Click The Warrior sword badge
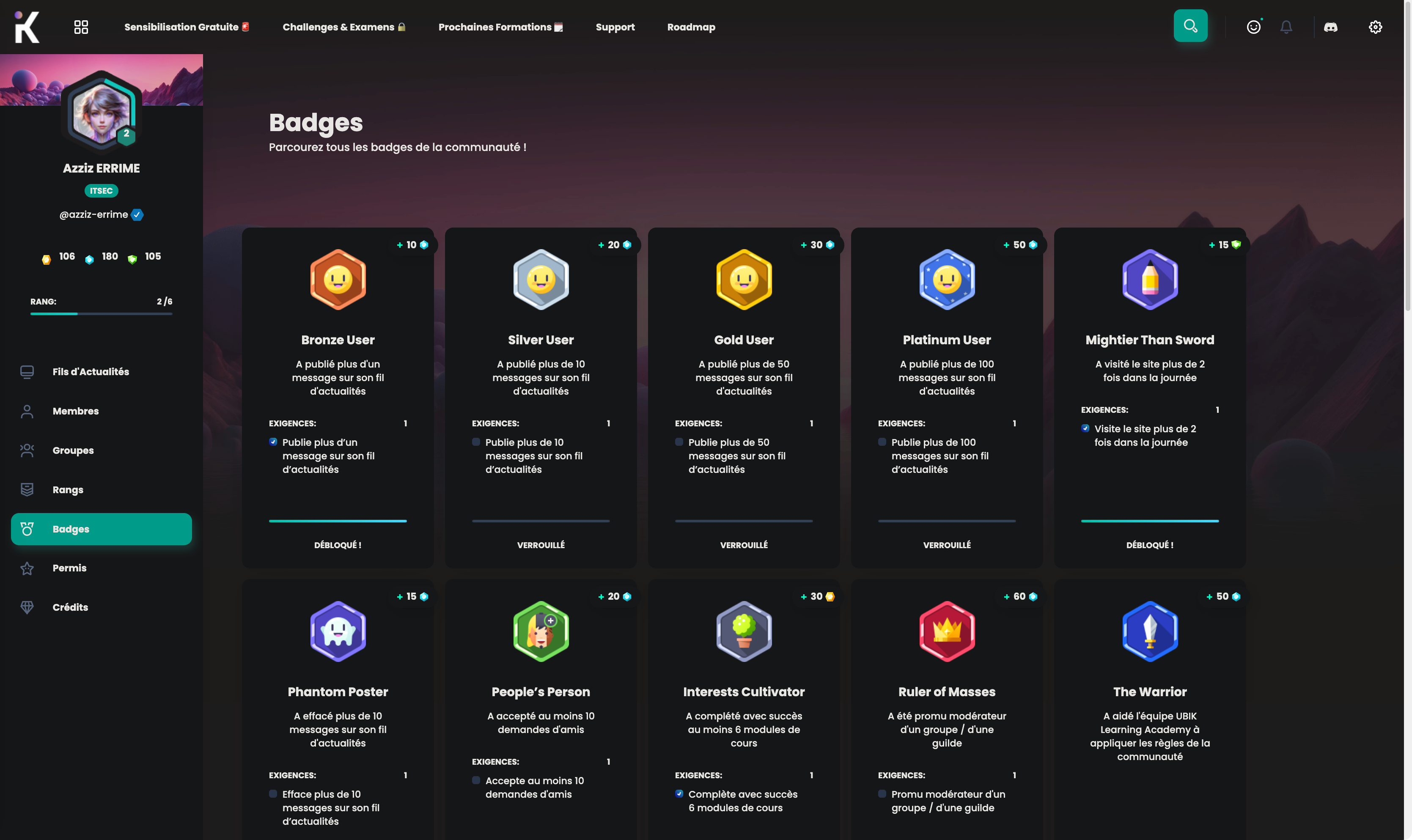 click(1150, 631)
